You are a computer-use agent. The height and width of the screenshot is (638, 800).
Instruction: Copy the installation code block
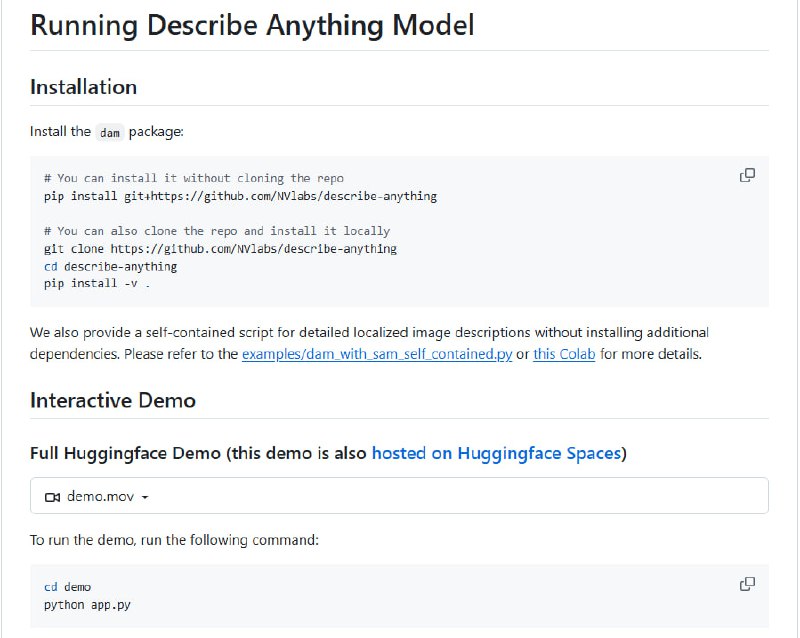click(x=747, y=175)
